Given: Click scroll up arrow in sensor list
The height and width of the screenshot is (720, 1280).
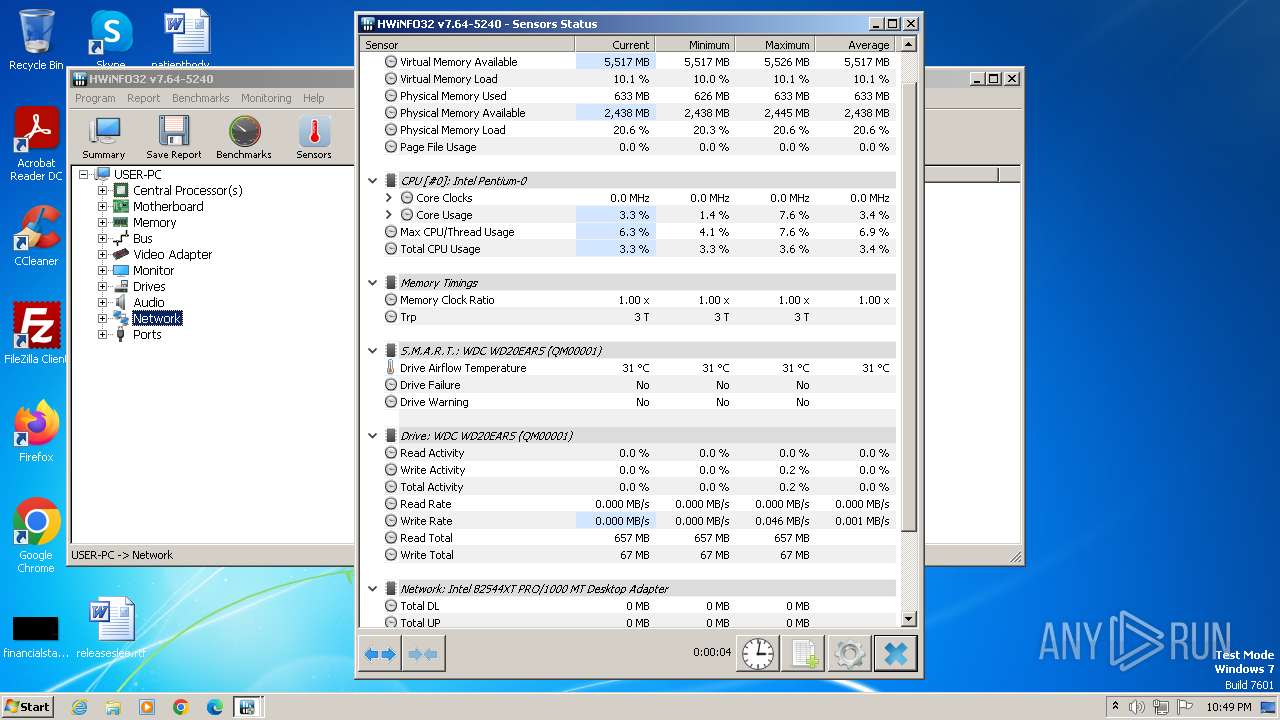Looking at the screenshot, I should [x=909, y=44].
